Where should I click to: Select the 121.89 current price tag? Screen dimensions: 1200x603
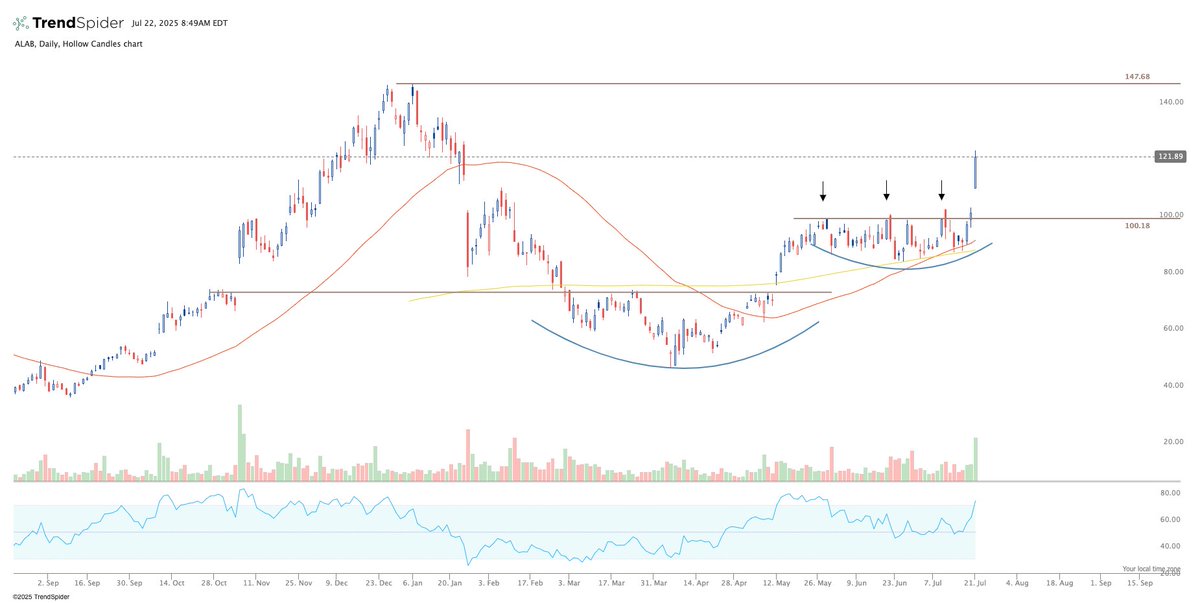tap(1170, 157)
